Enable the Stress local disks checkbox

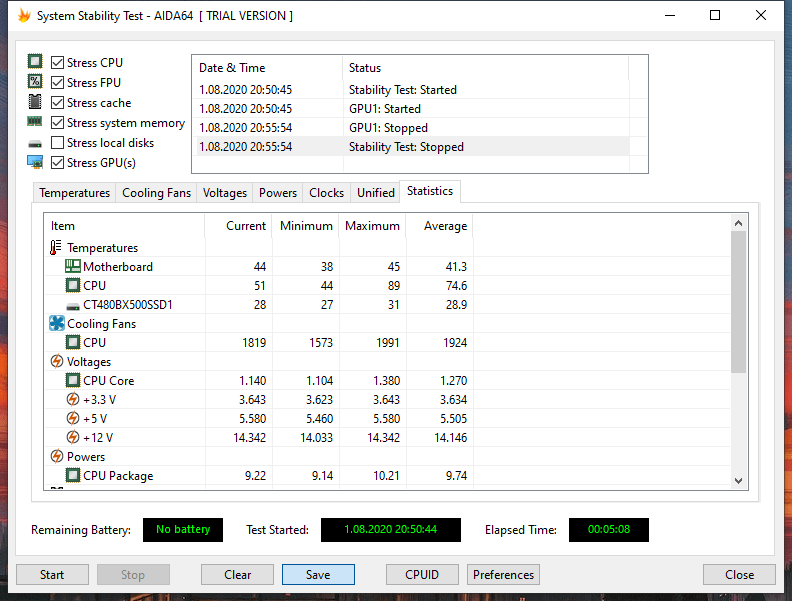[x=58, y=143]
